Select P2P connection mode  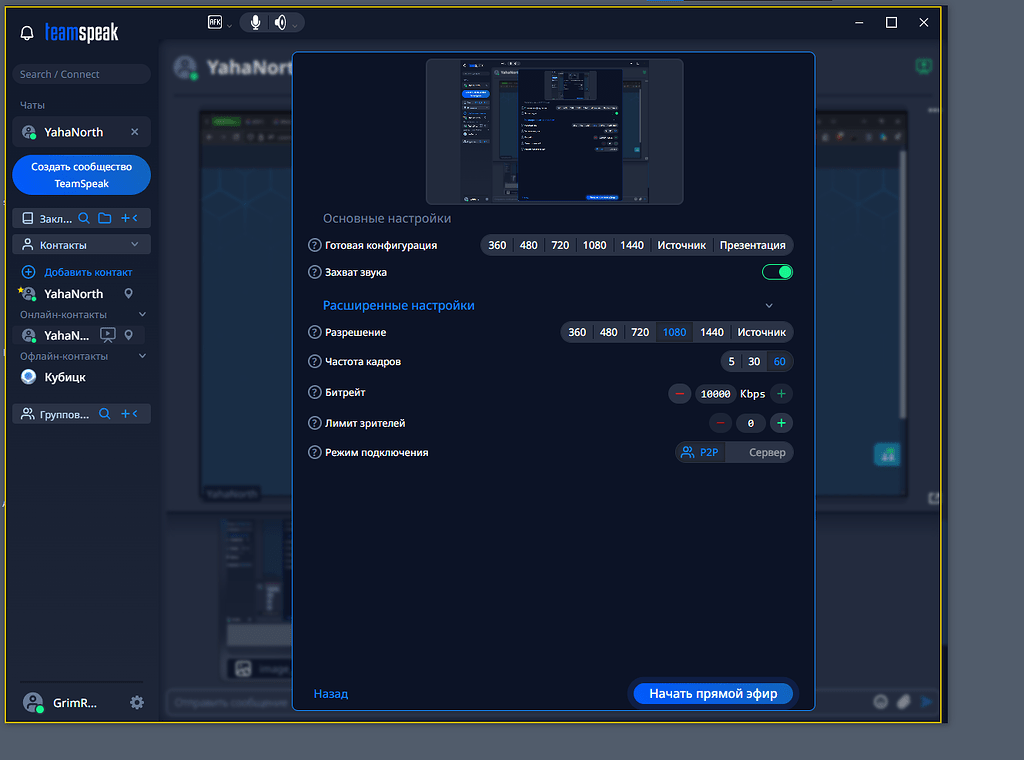tap(699, 453)
